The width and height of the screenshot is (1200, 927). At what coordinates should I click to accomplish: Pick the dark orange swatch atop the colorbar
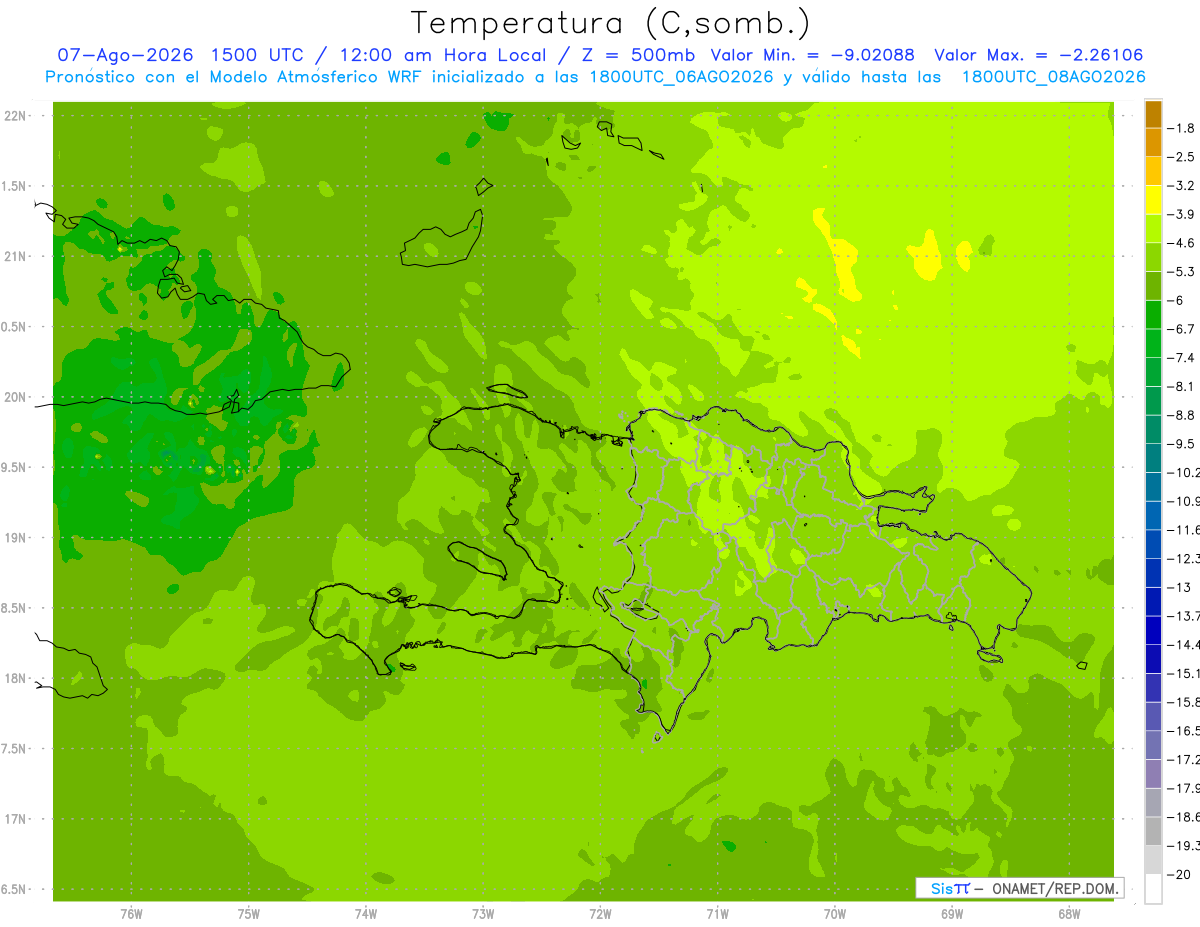1153,114
